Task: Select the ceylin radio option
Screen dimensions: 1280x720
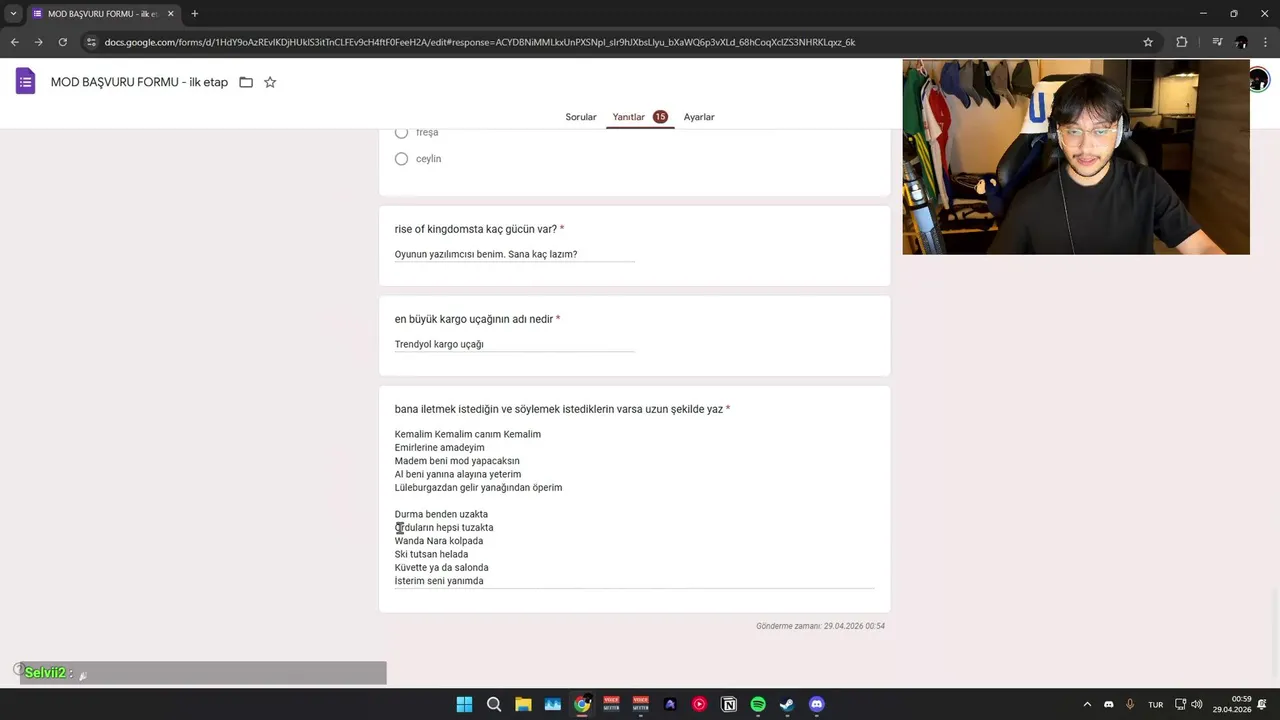Action: click(x=401, y=159)
